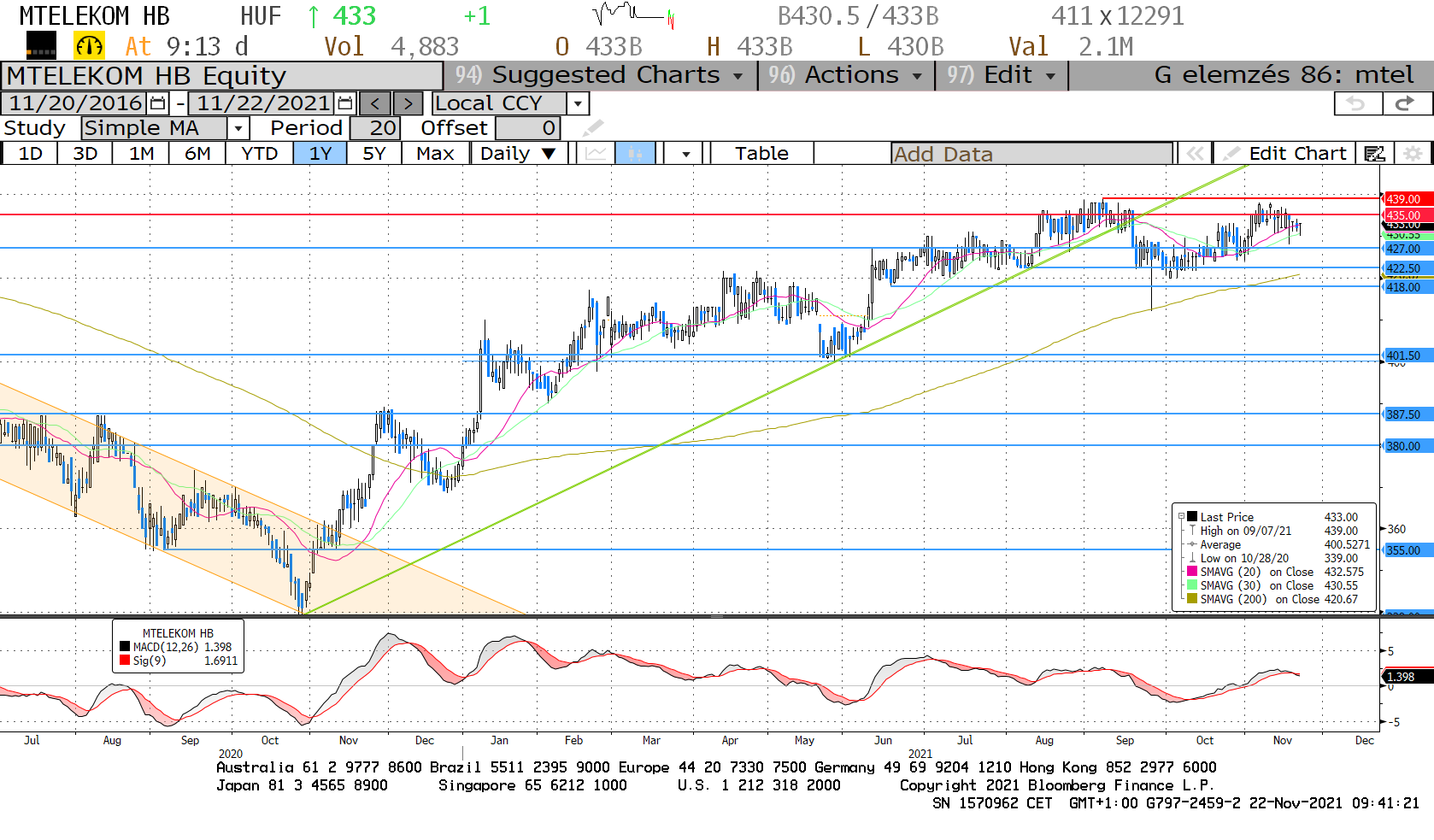This screenshot has height=840, width=1434.
Task: Select the 3D range tab
Action: coord(85,154)
